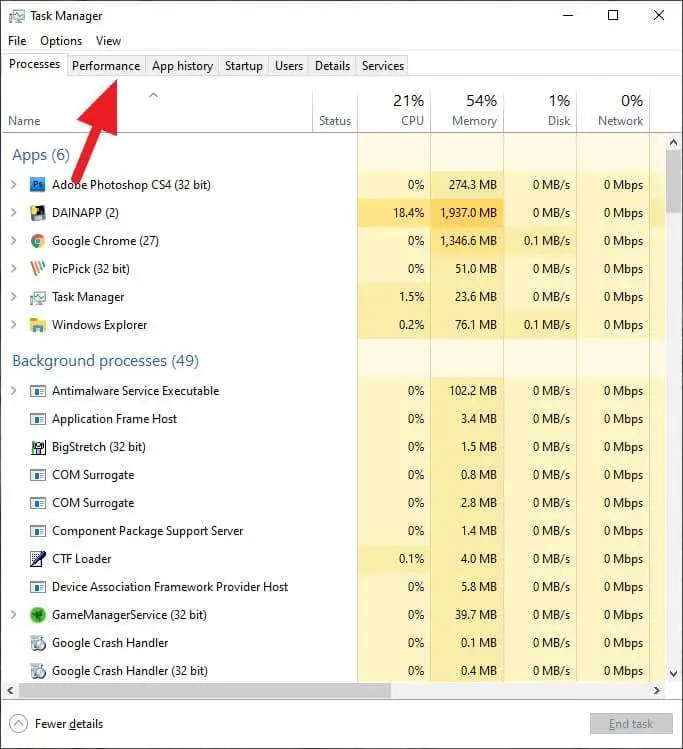This screenshot has width=683, height=749.
Task: Open the File menu
Action: point(17,41)
